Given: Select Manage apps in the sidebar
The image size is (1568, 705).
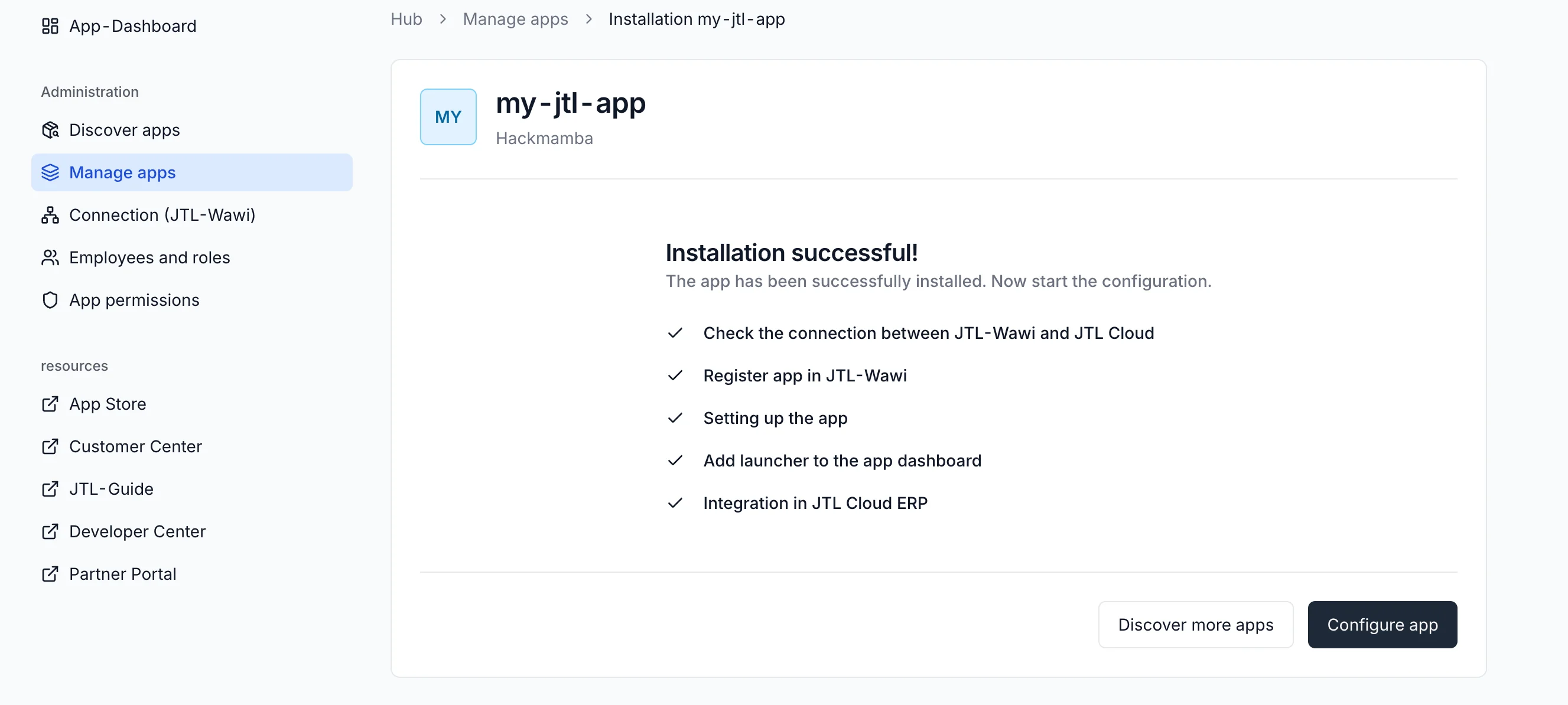Looking at the screenshot, I should 193,173.
